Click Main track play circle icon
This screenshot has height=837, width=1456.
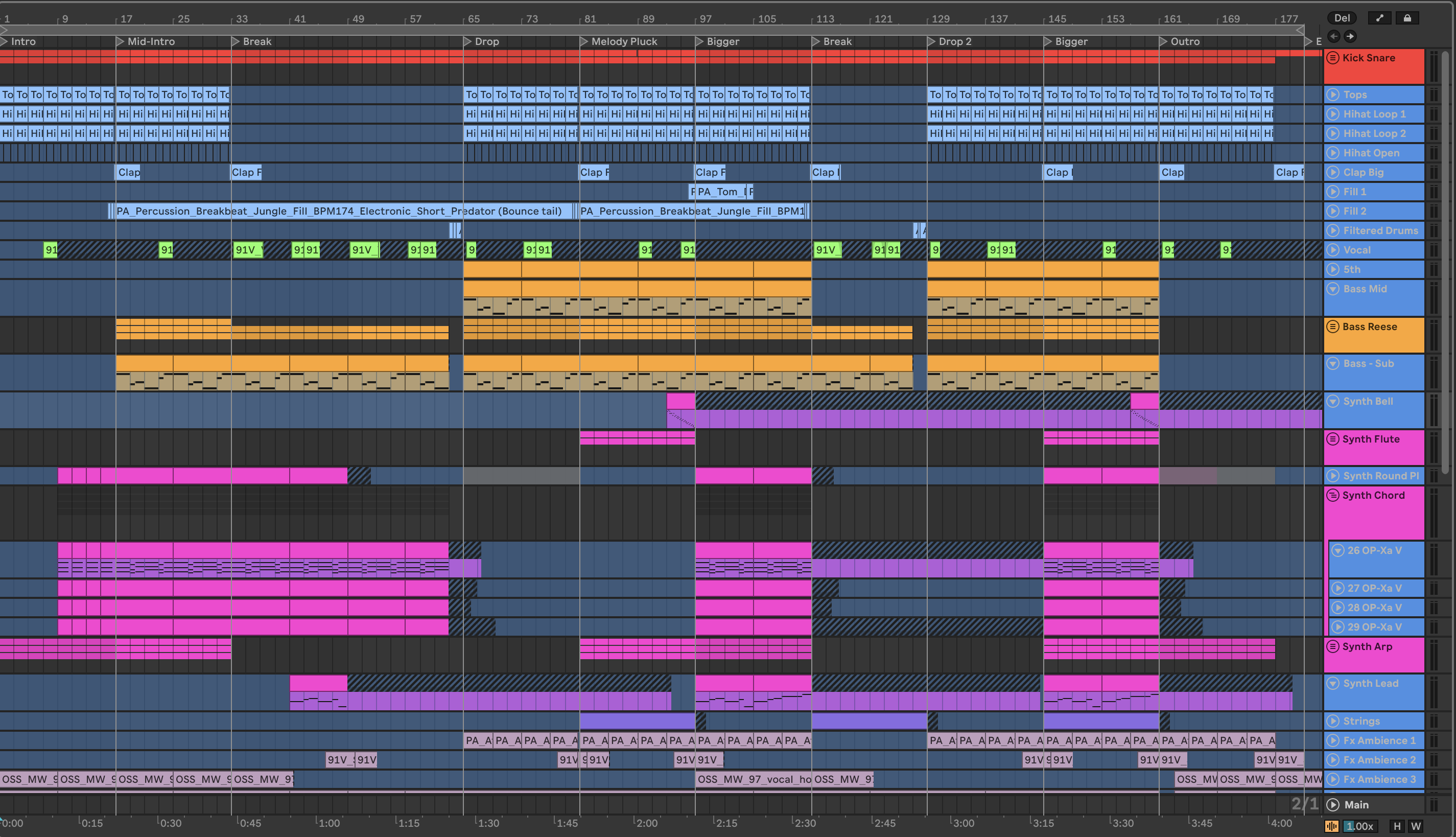(1333, 805)
